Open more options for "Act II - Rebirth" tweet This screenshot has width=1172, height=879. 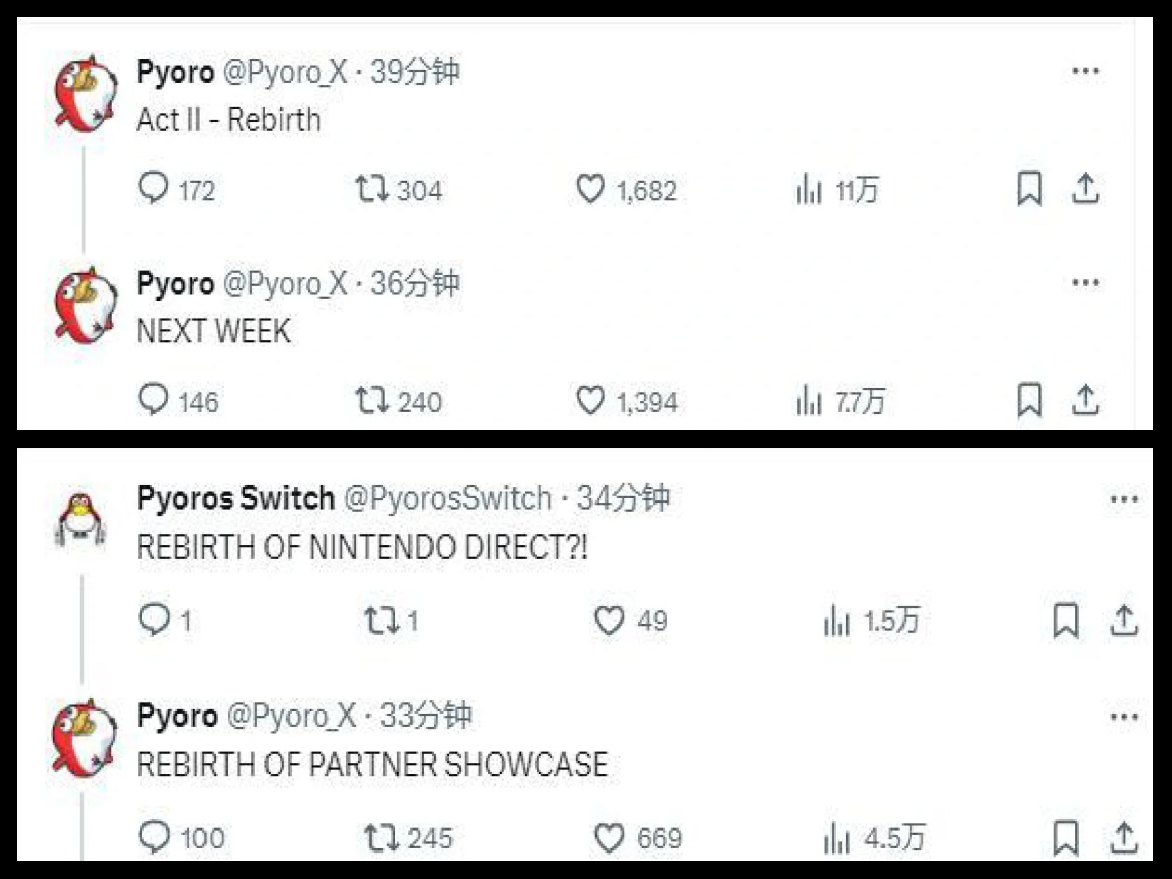click(x=1085, y=72)
